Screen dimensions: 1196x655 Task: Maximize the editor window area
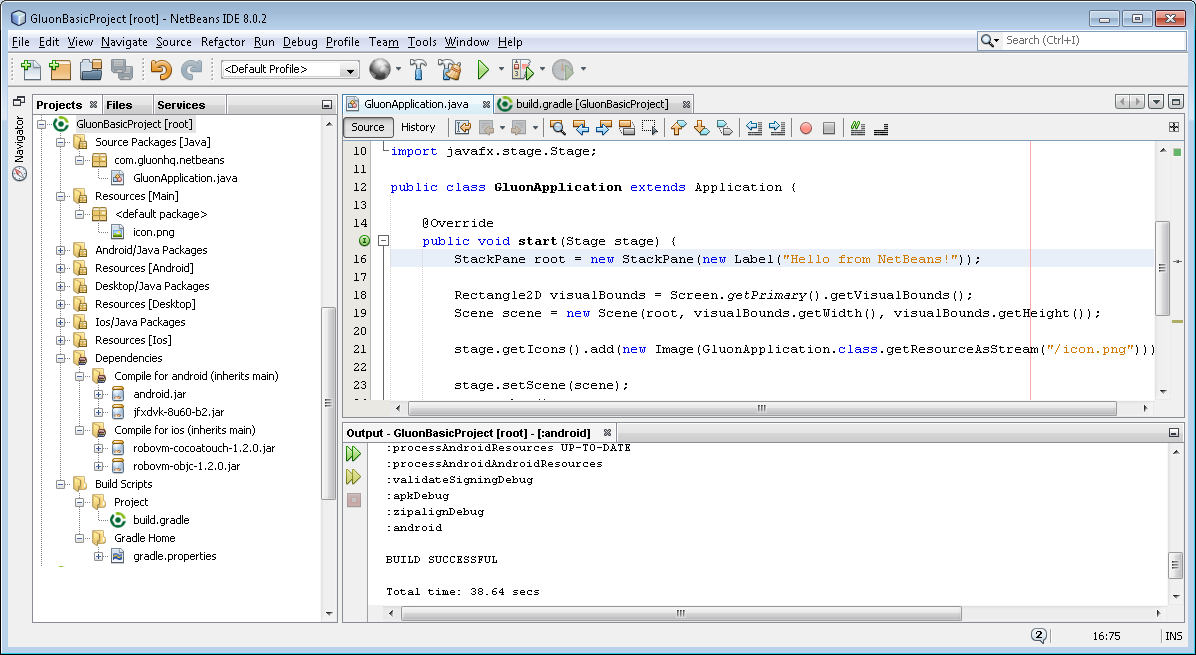pos(1175,101)
